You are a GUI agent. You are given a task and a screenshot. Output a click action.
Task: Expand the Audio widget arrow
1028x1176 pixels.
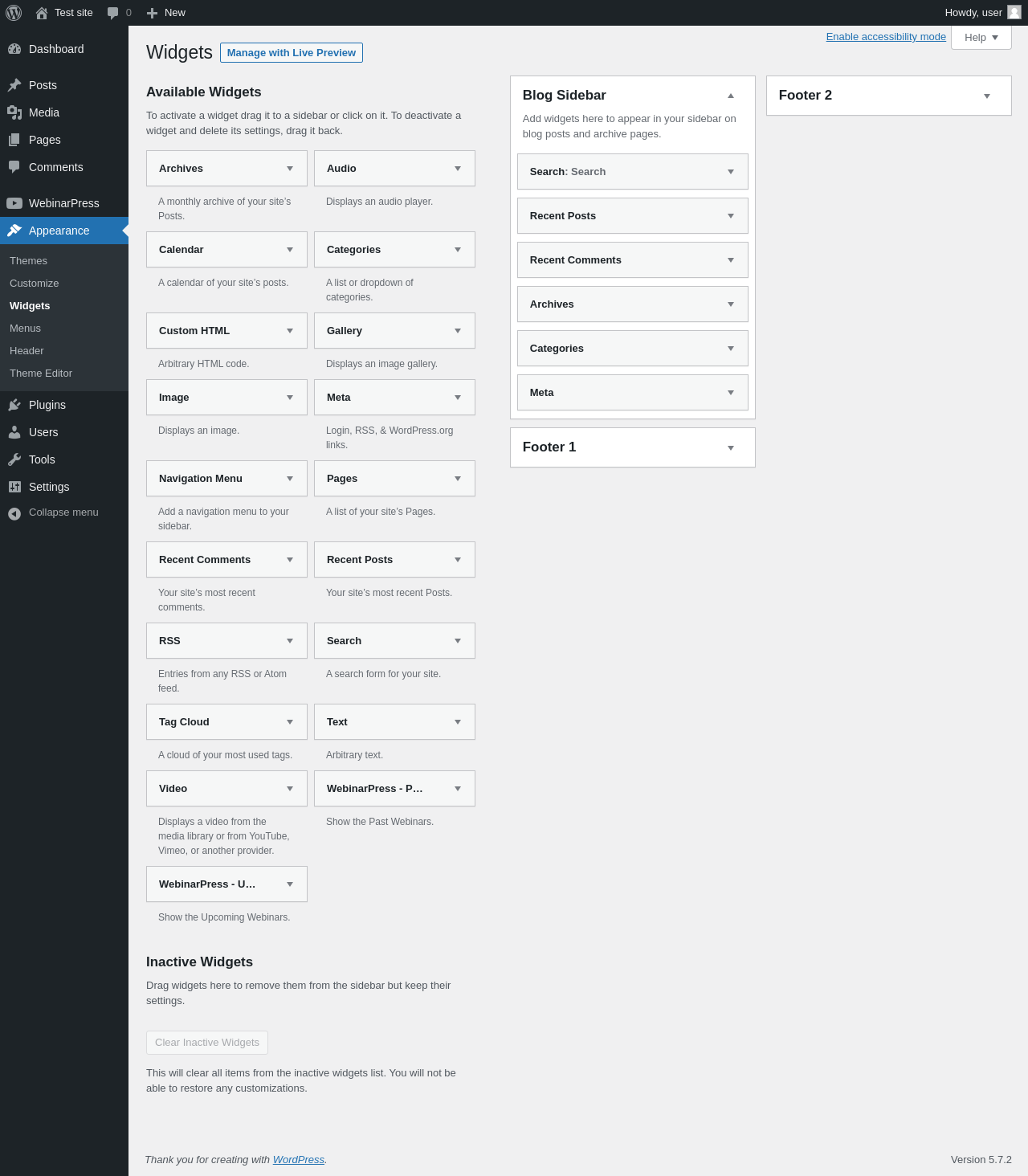pyautogui.click(x=458, y=169)
